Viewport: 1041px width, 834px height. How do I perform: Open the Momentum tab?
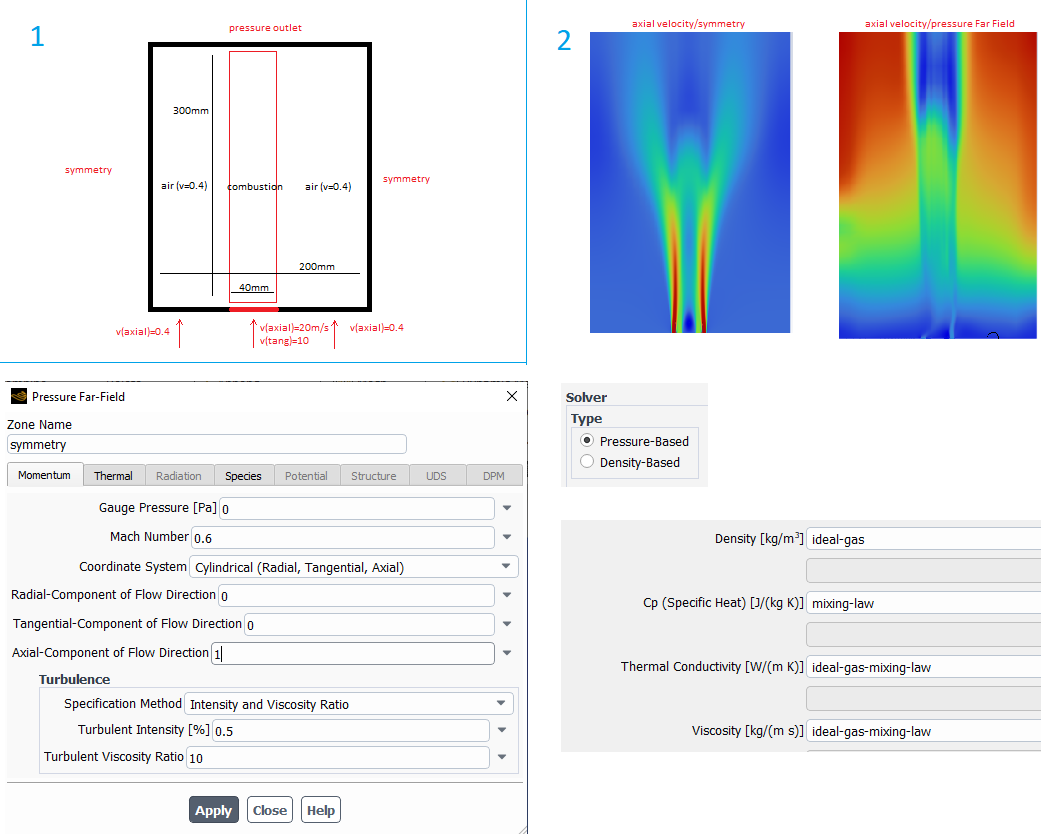pyautogui.click(x=44, y=475)
